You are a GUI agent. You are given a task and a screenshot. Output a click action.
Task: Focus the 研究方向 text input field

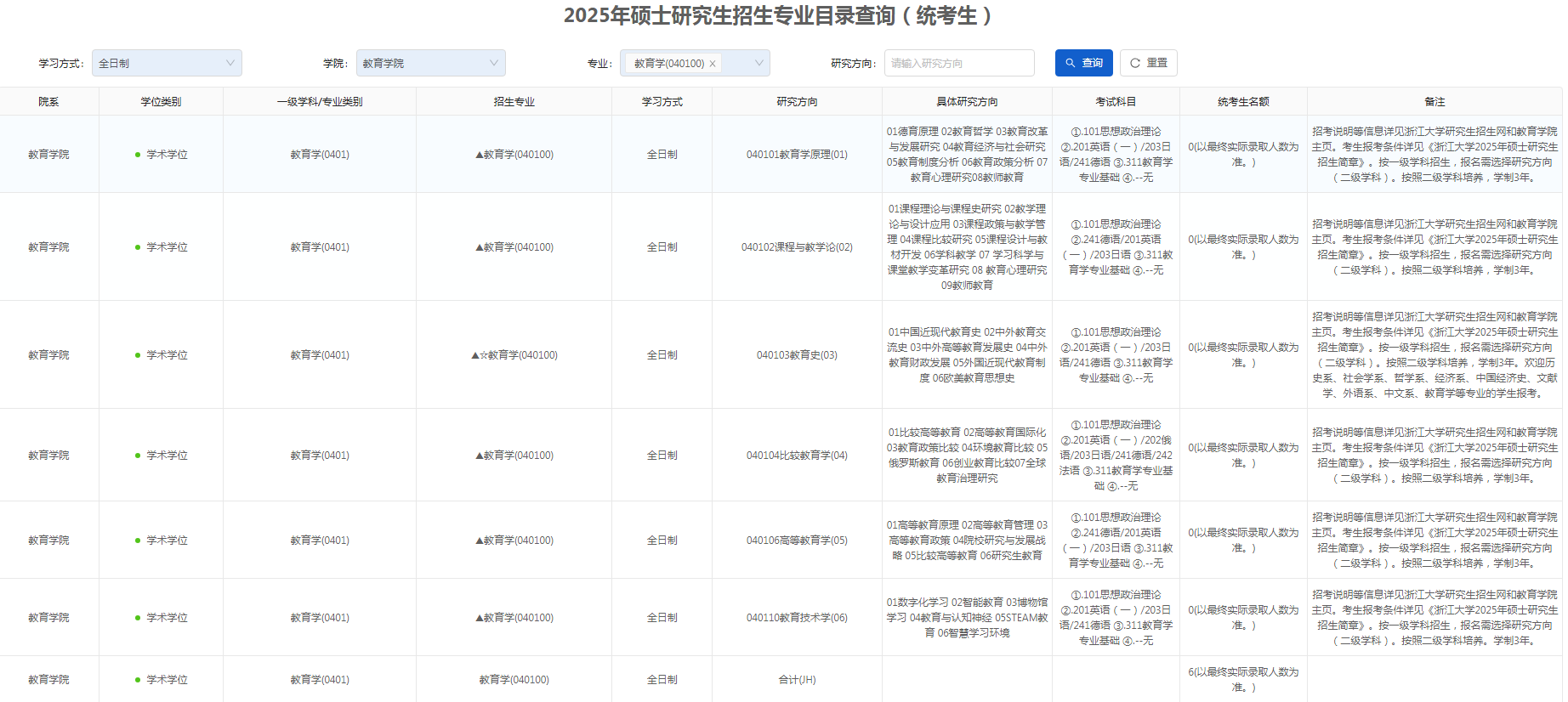pyautogui.click(x=958, y=63)
